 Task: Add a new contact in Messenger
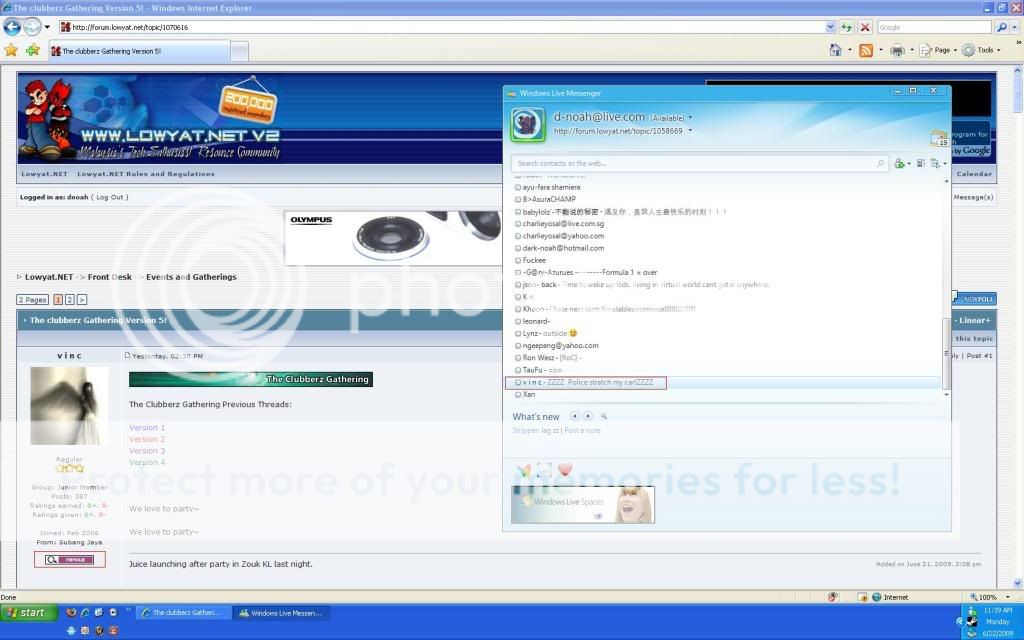coord(899,162)
